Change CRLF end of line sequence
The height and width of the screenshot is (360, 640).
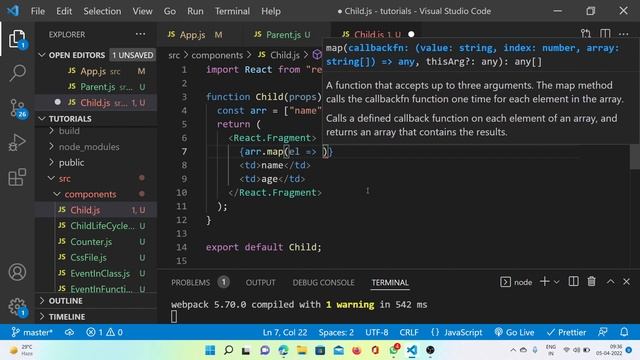coord(409,332)
